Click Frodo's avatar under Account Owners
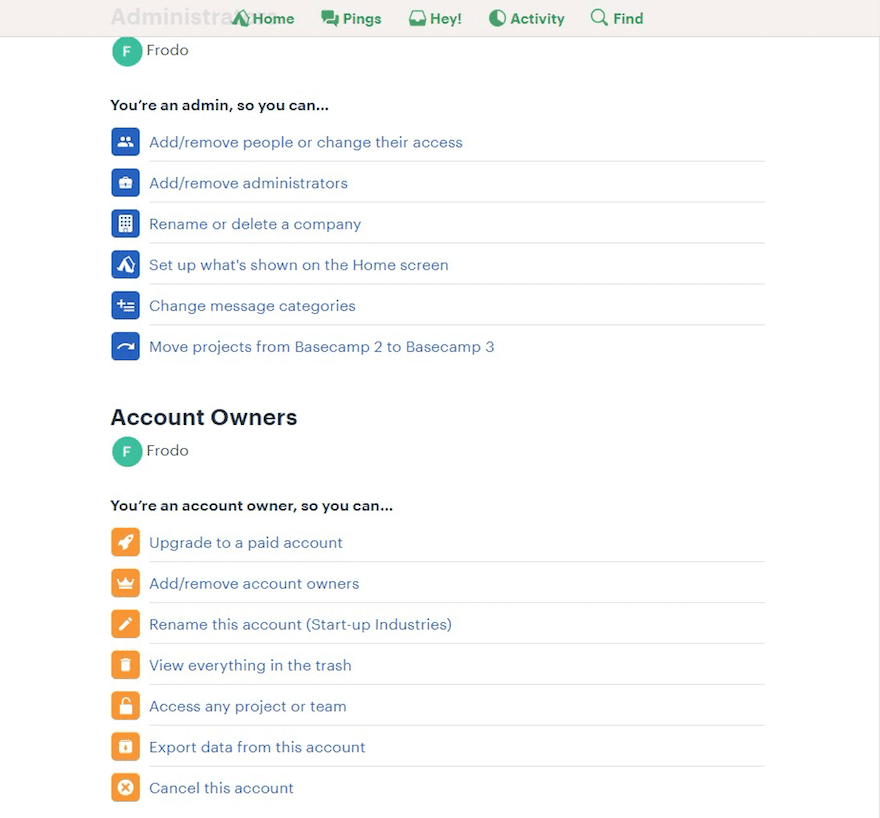This screenshot has height=818, width=880. pyautogui.click(x=127, y=452)
